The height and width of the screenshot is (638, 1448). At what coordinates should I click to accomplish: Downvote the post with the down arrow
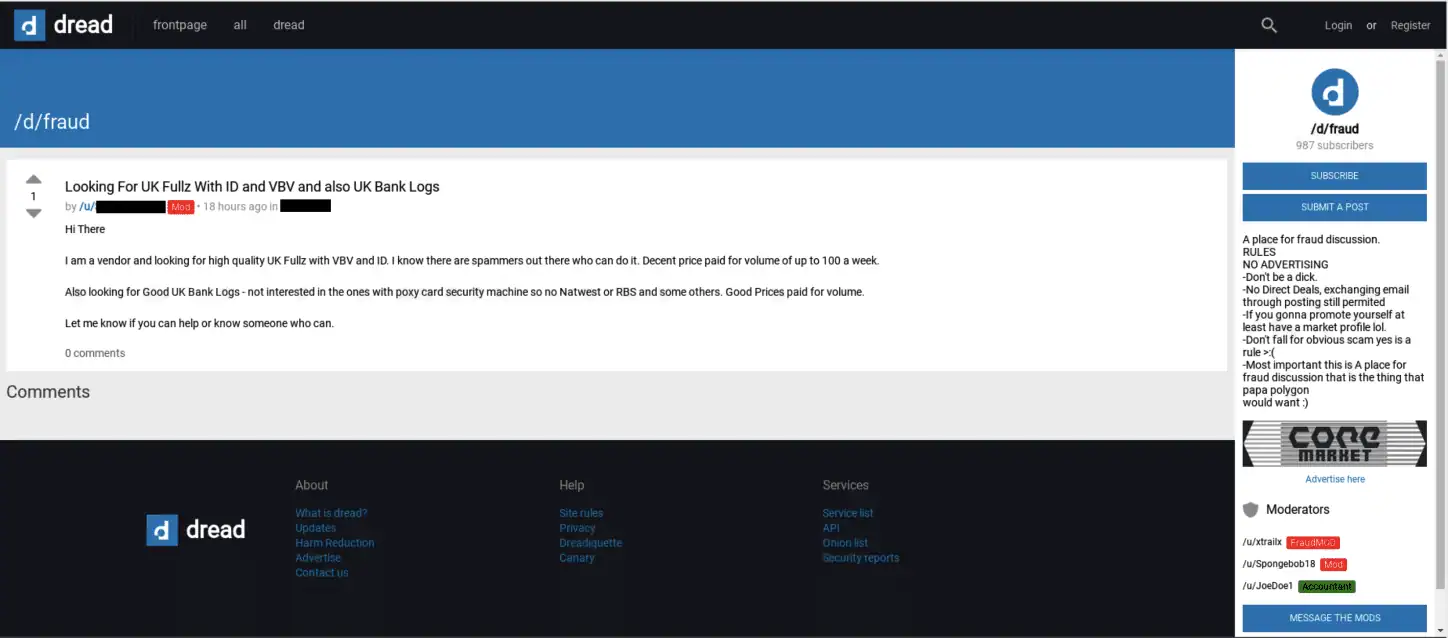coord(33,213)
